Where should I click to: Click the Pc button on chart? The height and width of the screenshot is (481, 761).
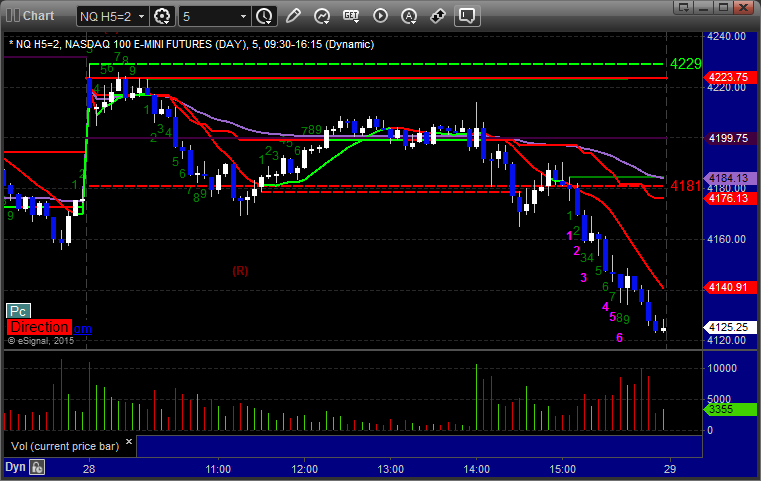pyautogui.click(x=18, y=311)
